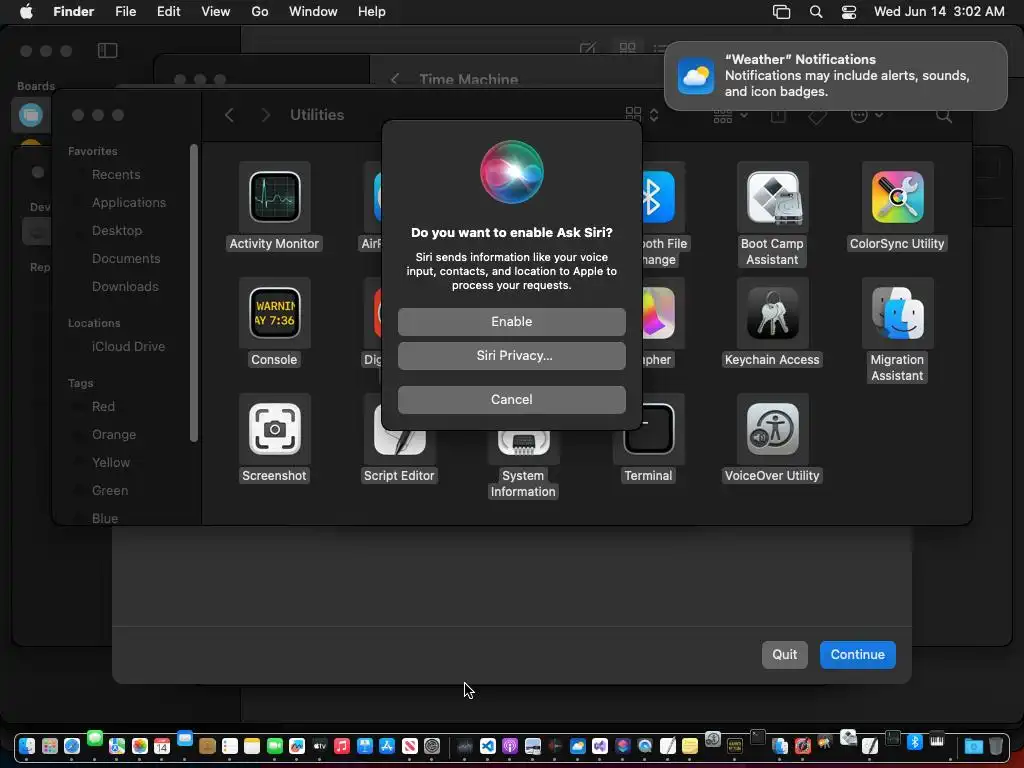This screenshot has height=768, width=1024.
Task: Select the Red tag in sidebar
Action: click(103, 407)
